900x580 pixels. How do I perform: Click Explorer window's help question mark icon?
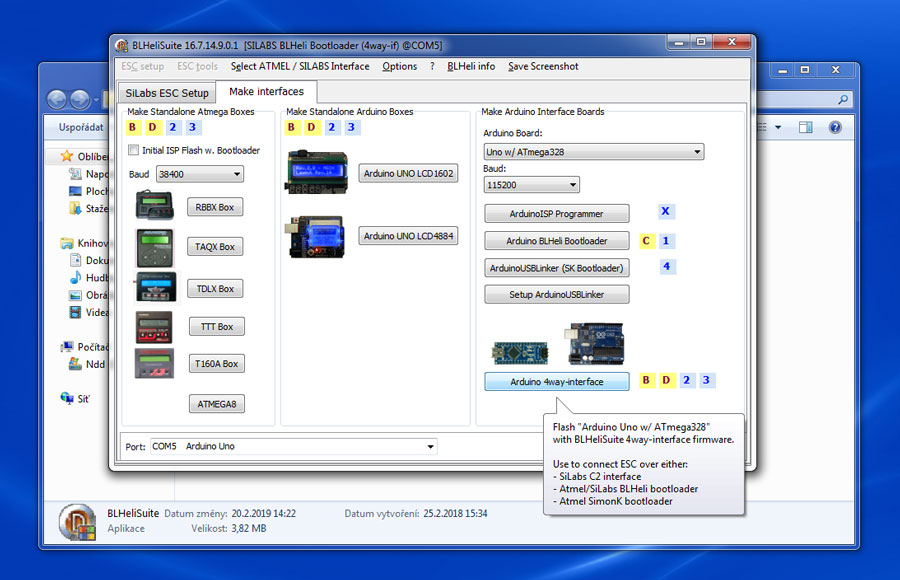[x=835, y=127]
